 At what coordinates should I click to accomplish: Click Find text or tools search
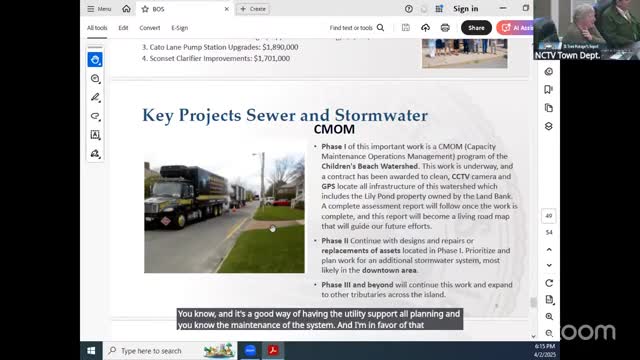357,28
